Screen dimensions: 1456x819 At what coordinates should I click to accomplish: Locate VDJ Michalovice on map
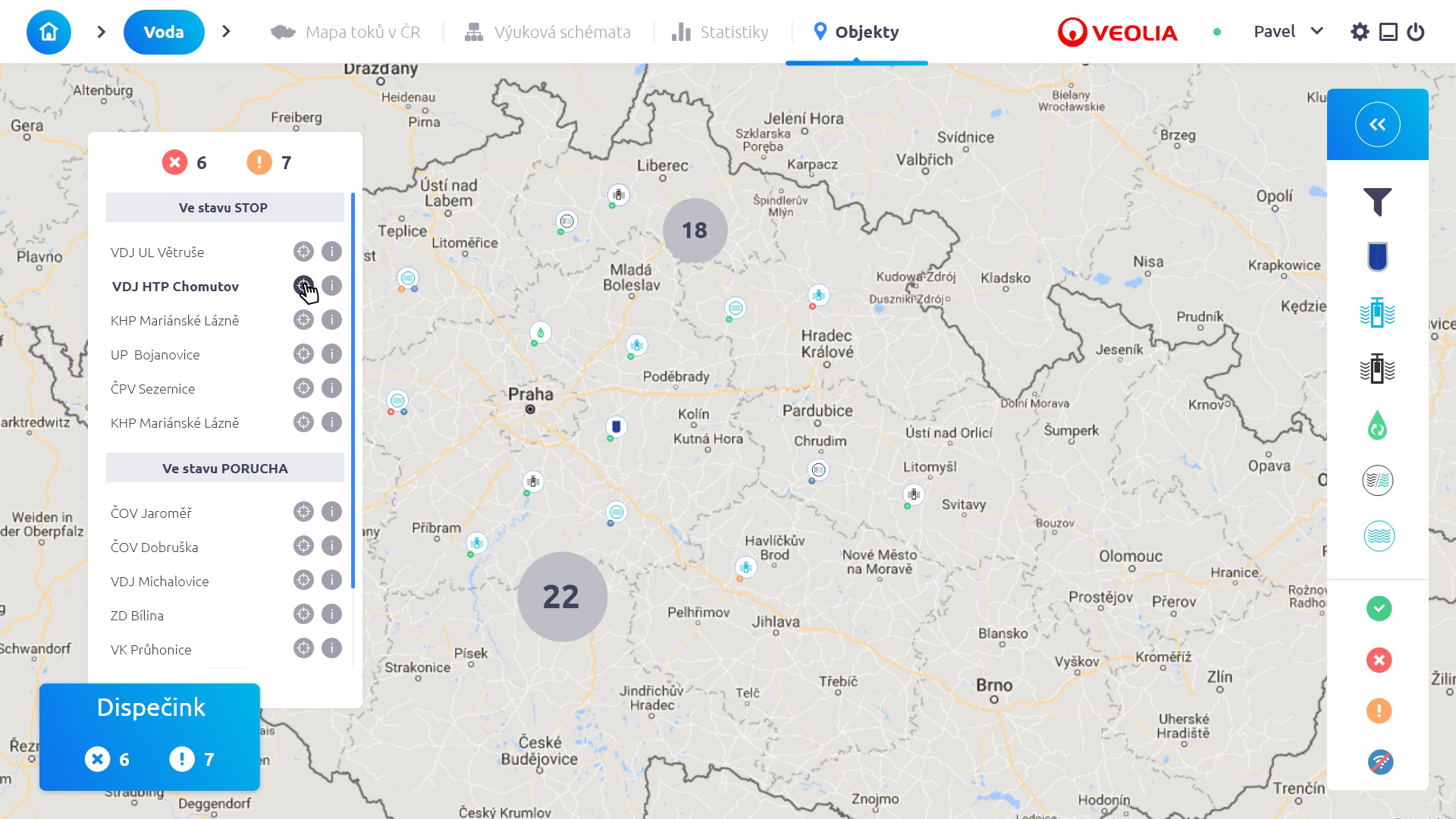pos(303,580)
